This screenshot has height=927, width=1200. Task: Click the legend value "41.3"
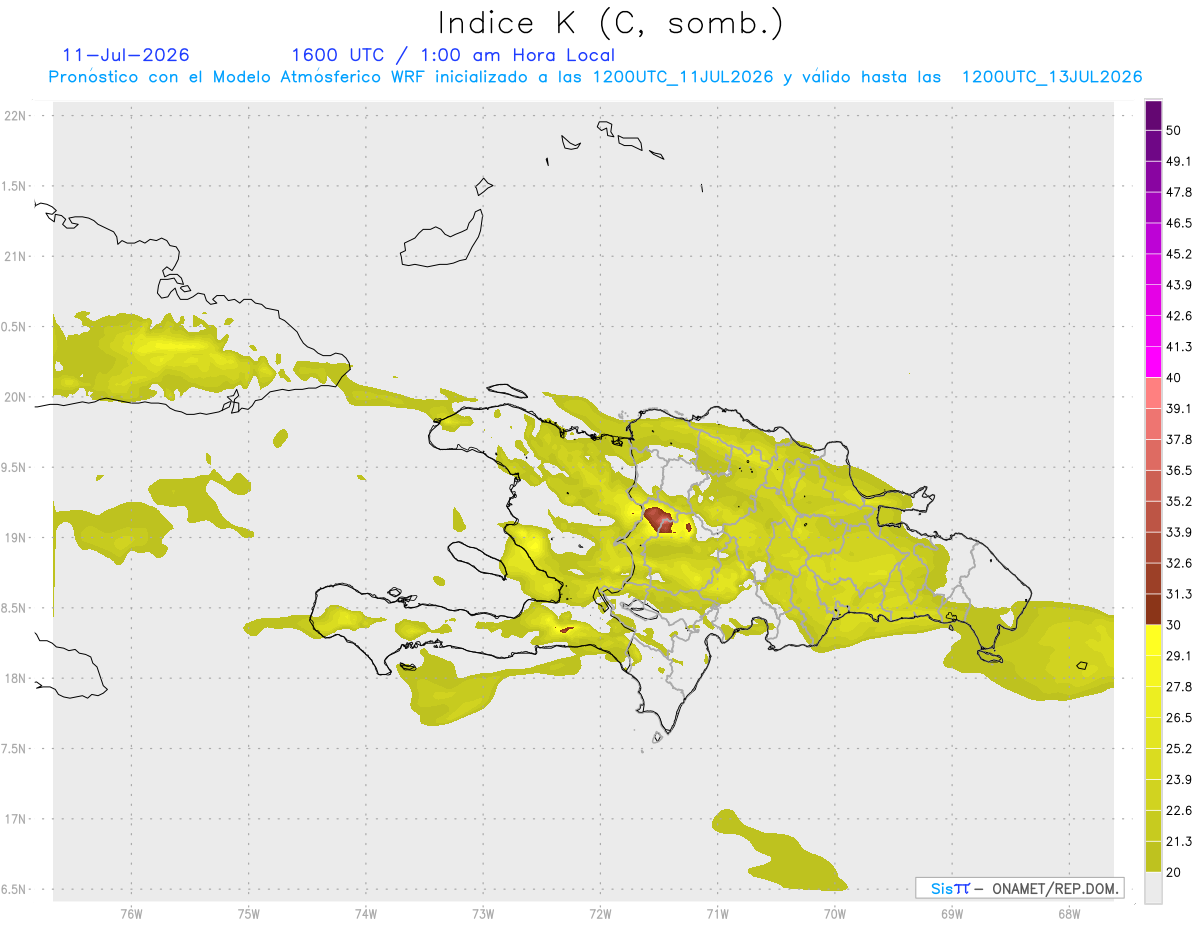[1179, 347]
